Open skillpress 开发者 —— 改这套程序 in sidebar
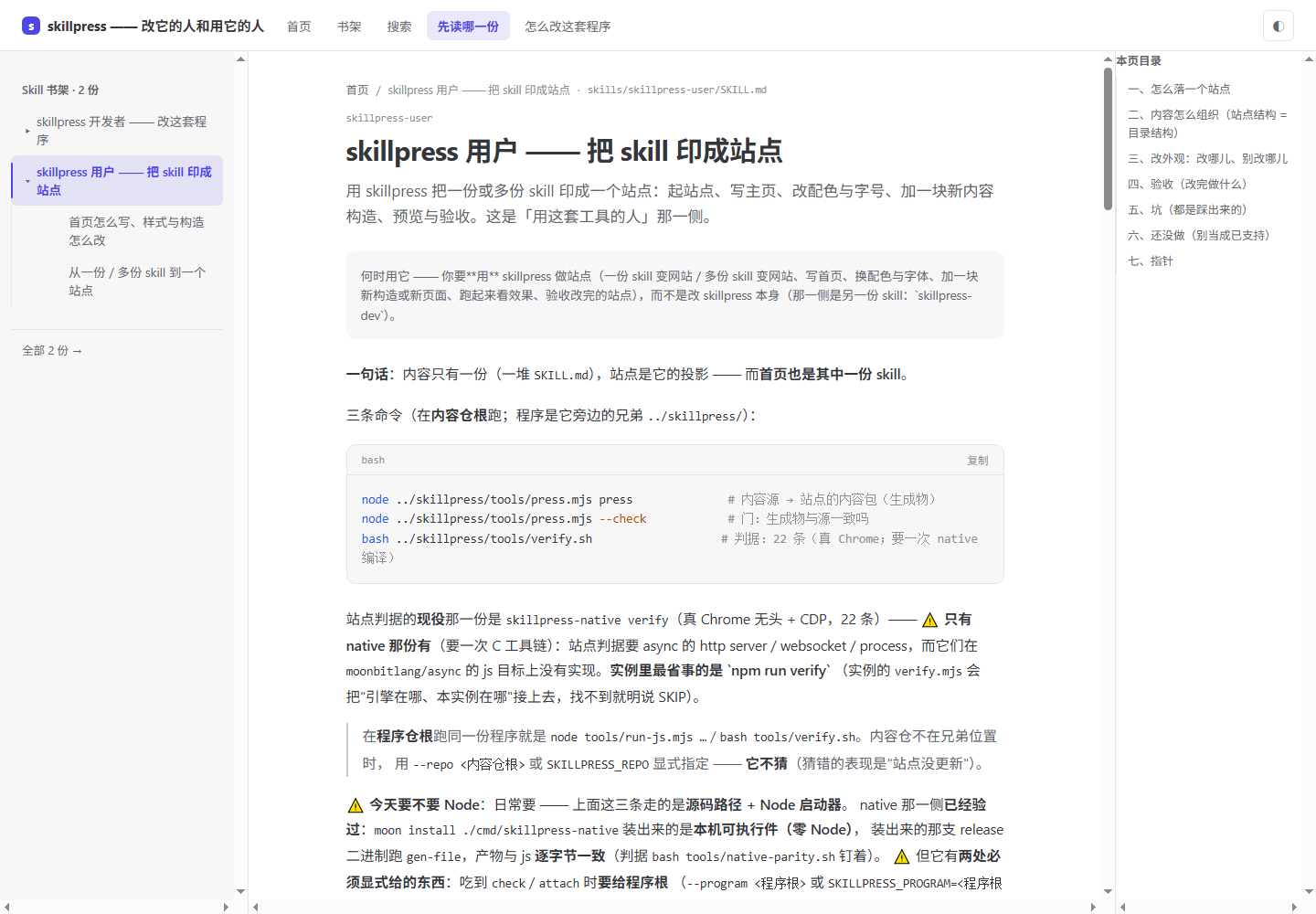The width and height of the screenshot is (1316, 914). pos(122,131)
